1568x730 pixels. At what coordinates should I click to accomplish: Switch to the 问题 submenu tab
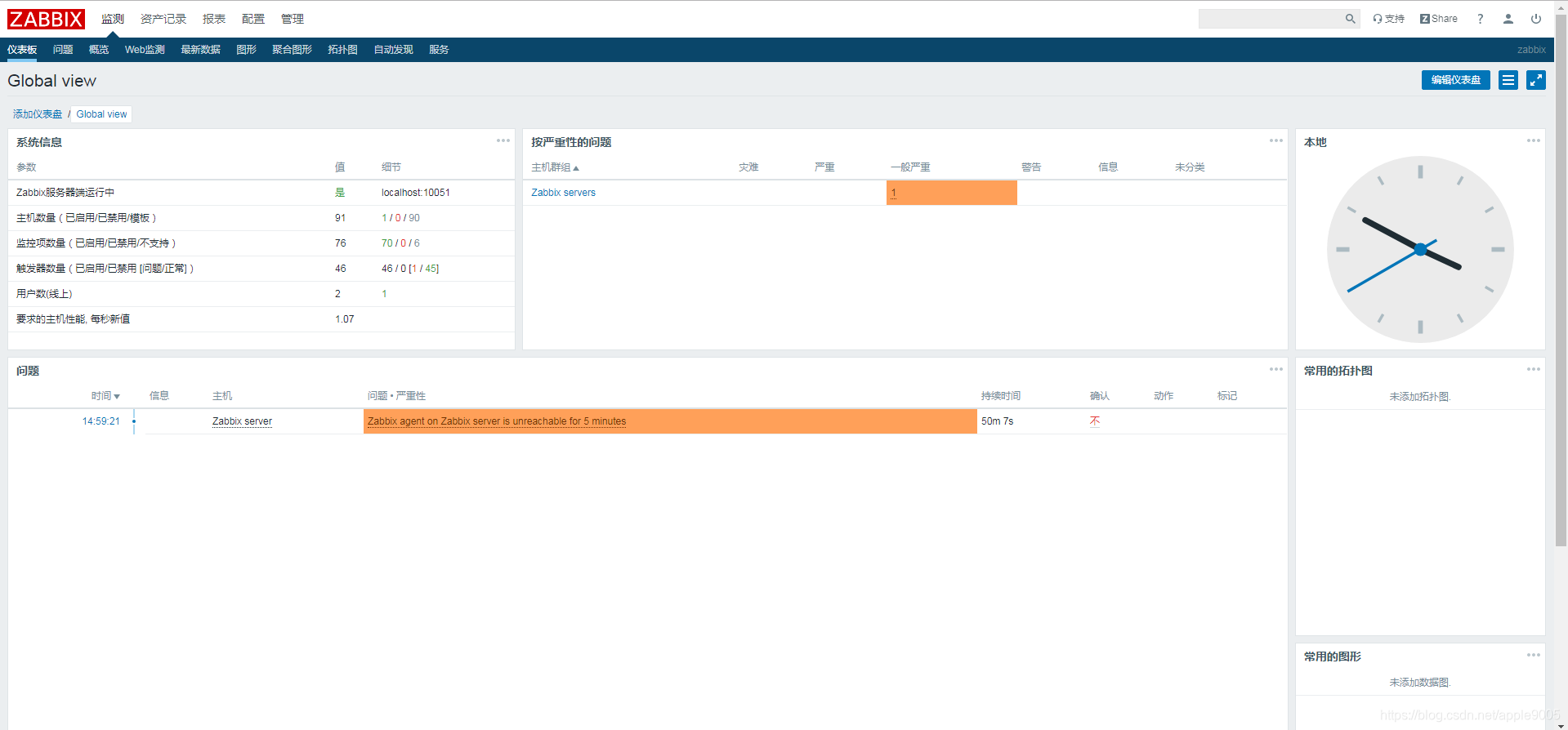tap(63, 50)
